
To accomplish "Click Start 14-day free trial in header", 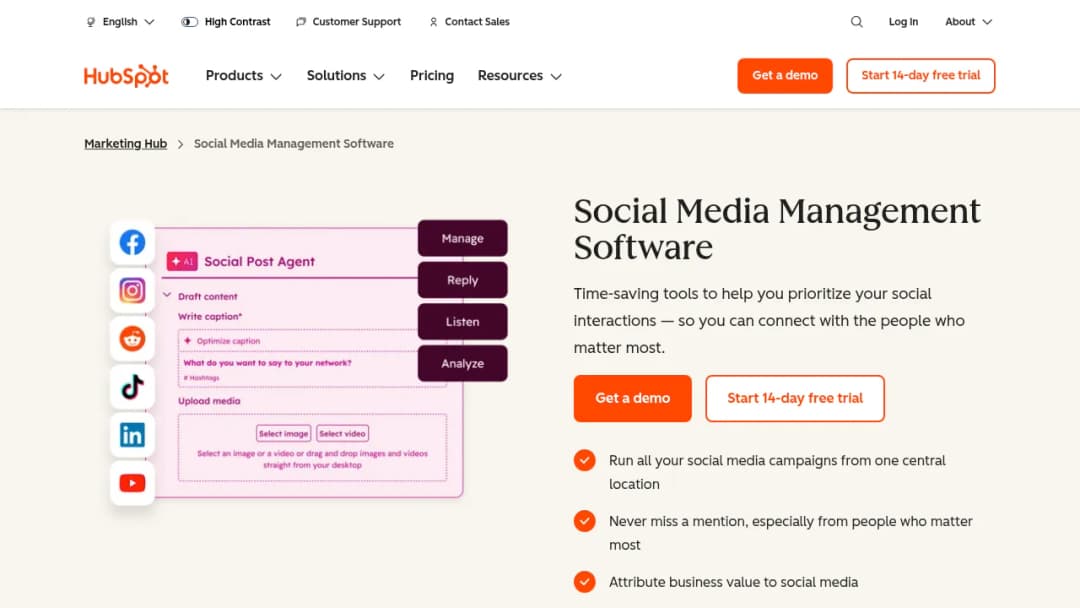I will coord(920,76).
